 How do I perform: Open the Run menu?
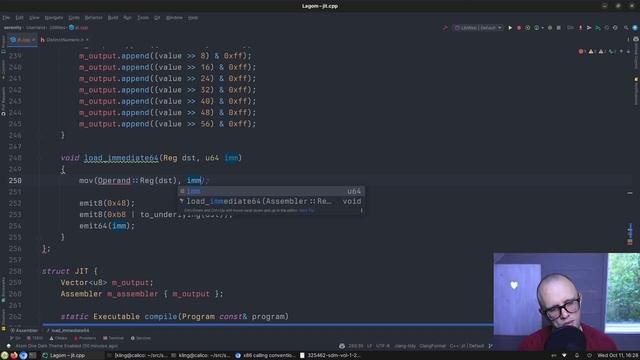(127, 18)
